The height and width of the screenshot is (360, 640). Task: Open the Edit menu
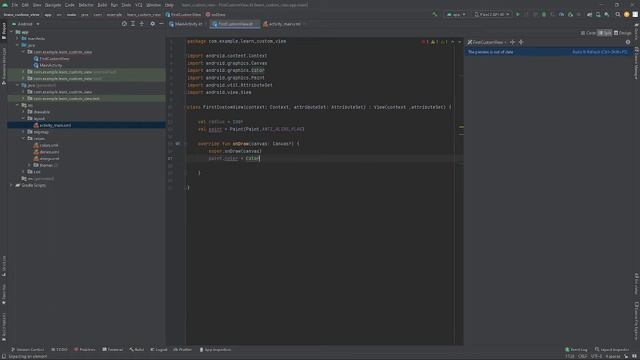pos(25,5)
